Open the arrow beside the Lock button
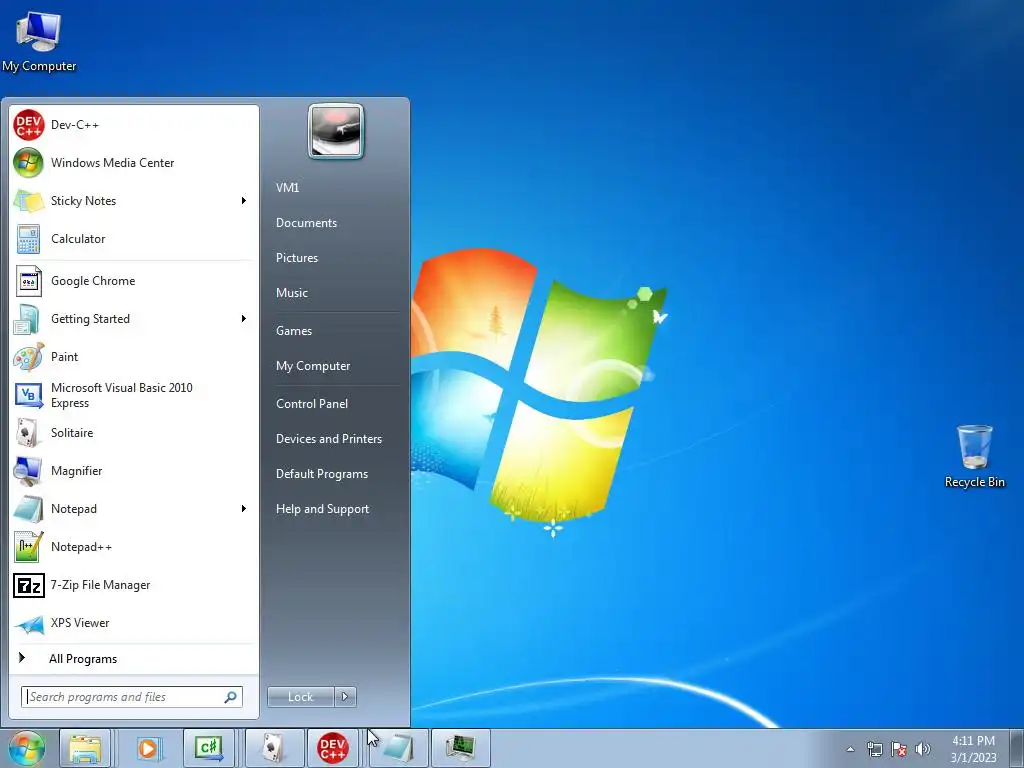The height and width of the screenshot is (768, 1024). 345,697
